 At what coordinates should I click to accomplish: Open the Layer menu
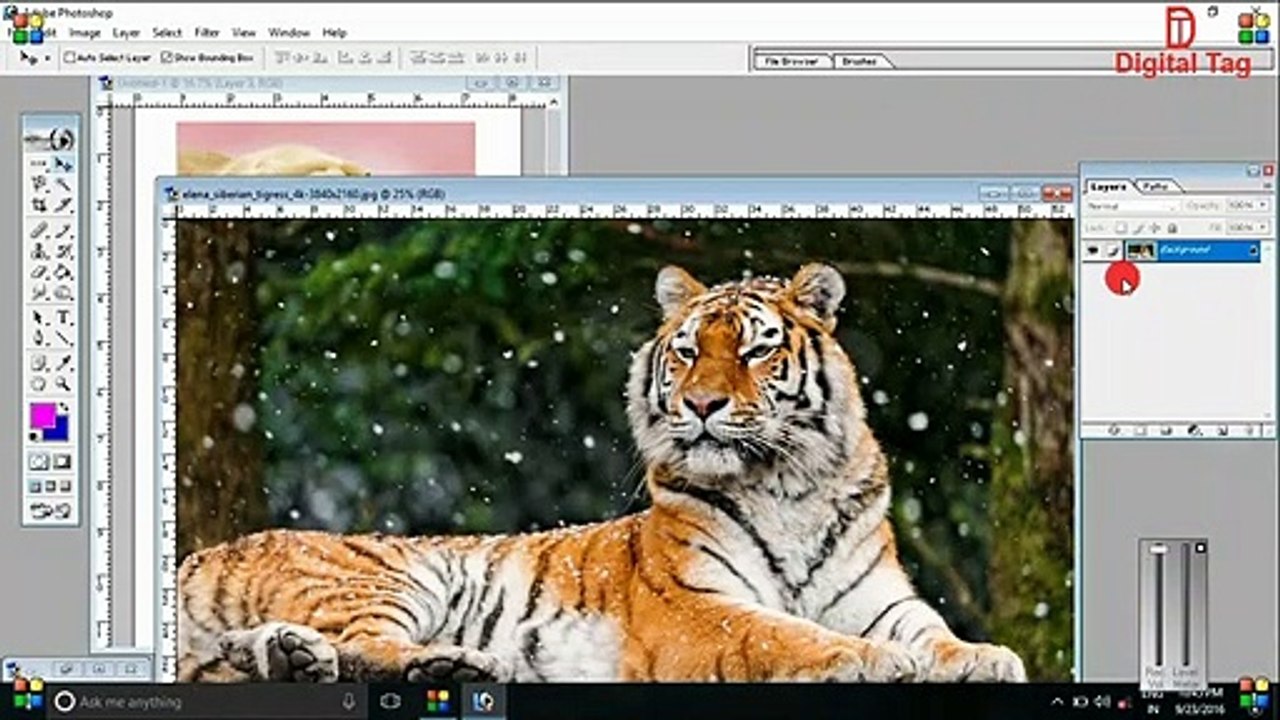pos(126,33)
